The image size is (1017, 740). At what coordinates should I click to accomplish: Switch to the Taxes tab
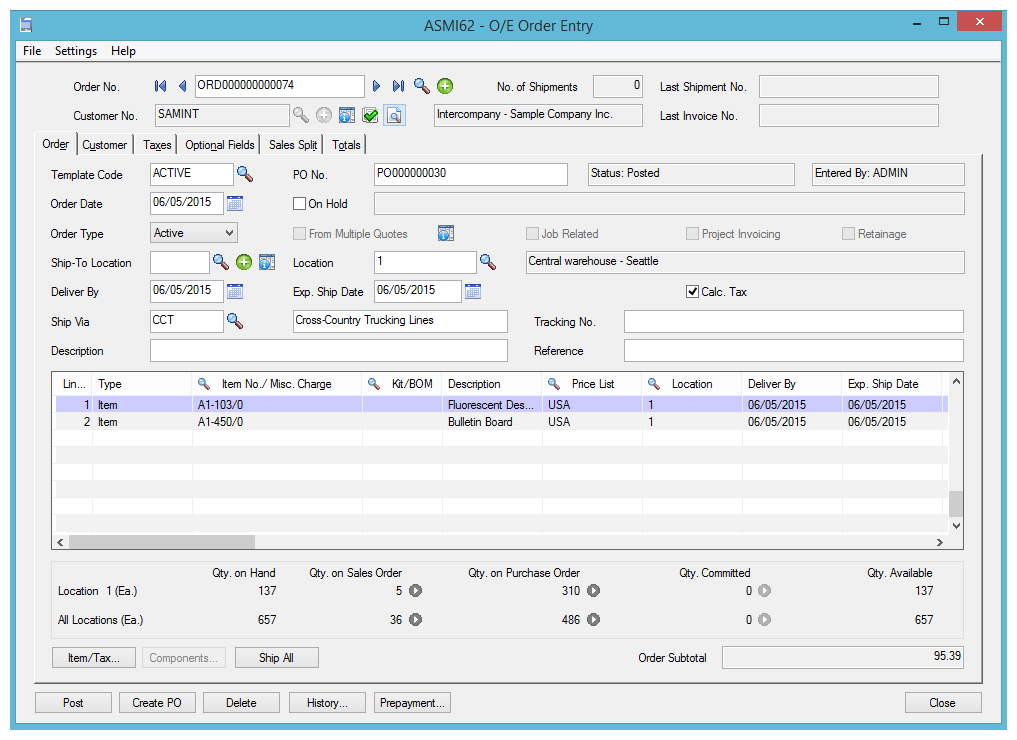(x=157, y=145)
